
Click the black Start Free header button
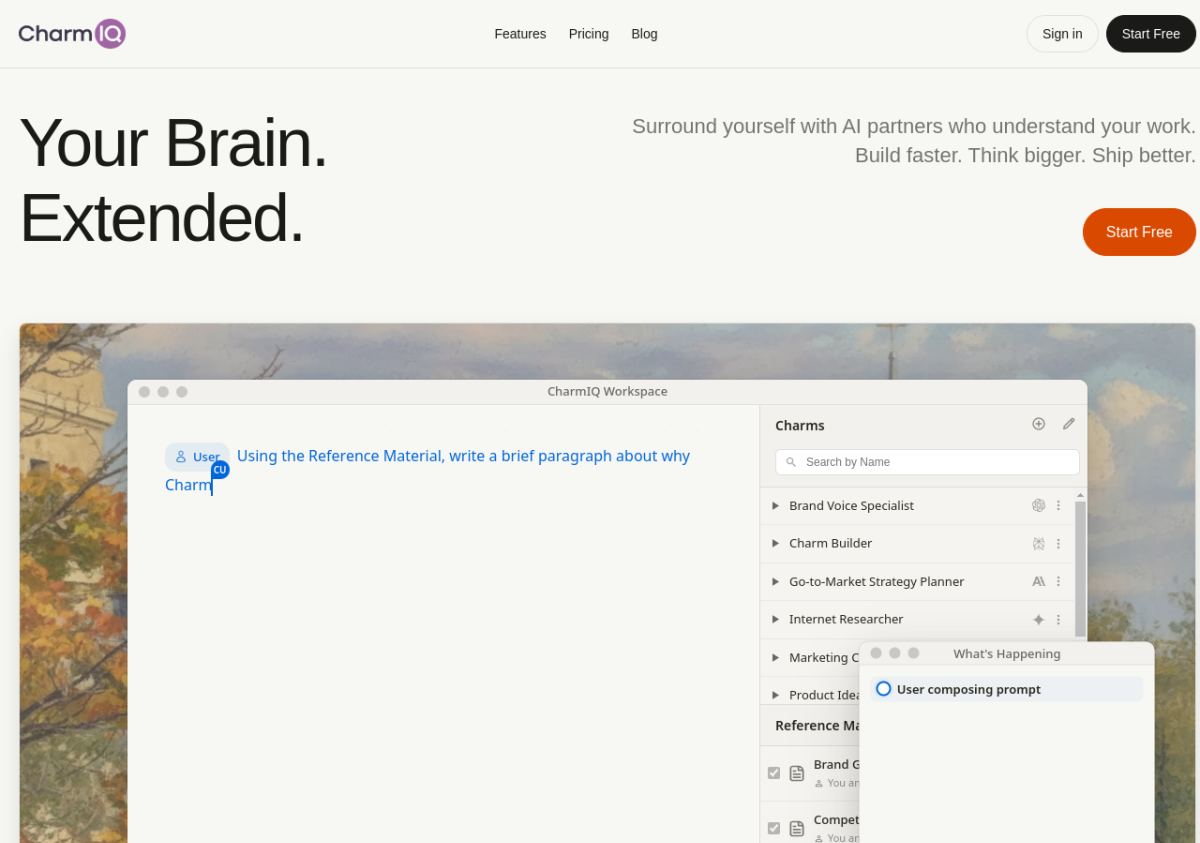click(1151, 34)
